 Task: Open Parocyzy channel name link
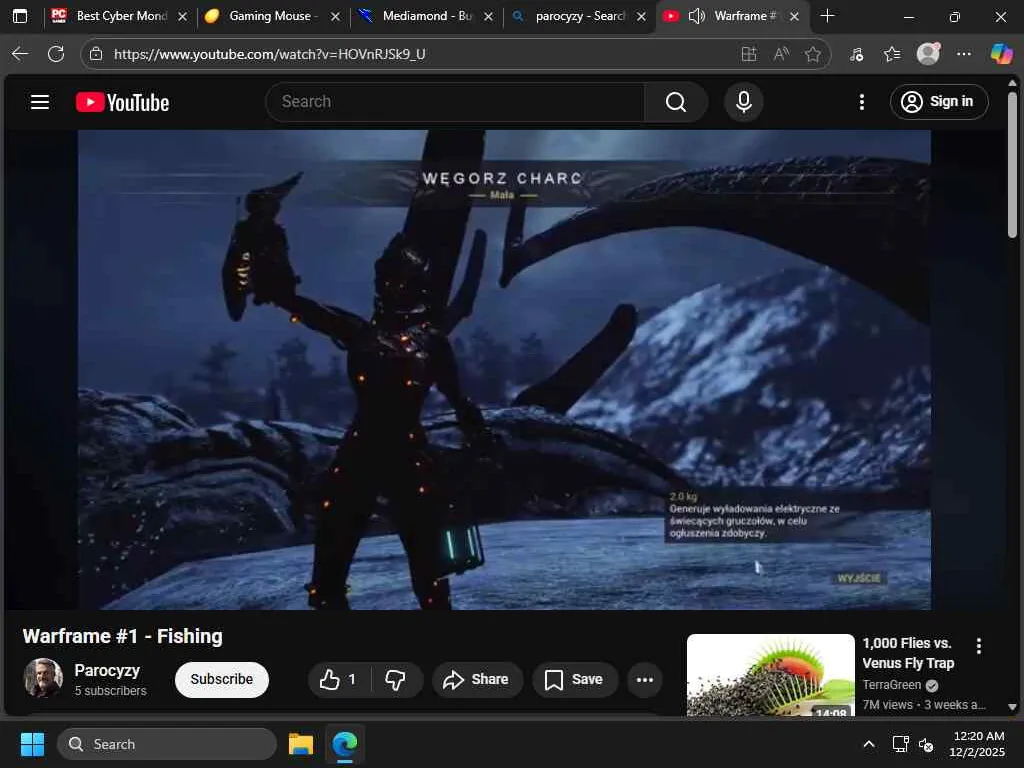pyautogui.click(x=107, y=671)
